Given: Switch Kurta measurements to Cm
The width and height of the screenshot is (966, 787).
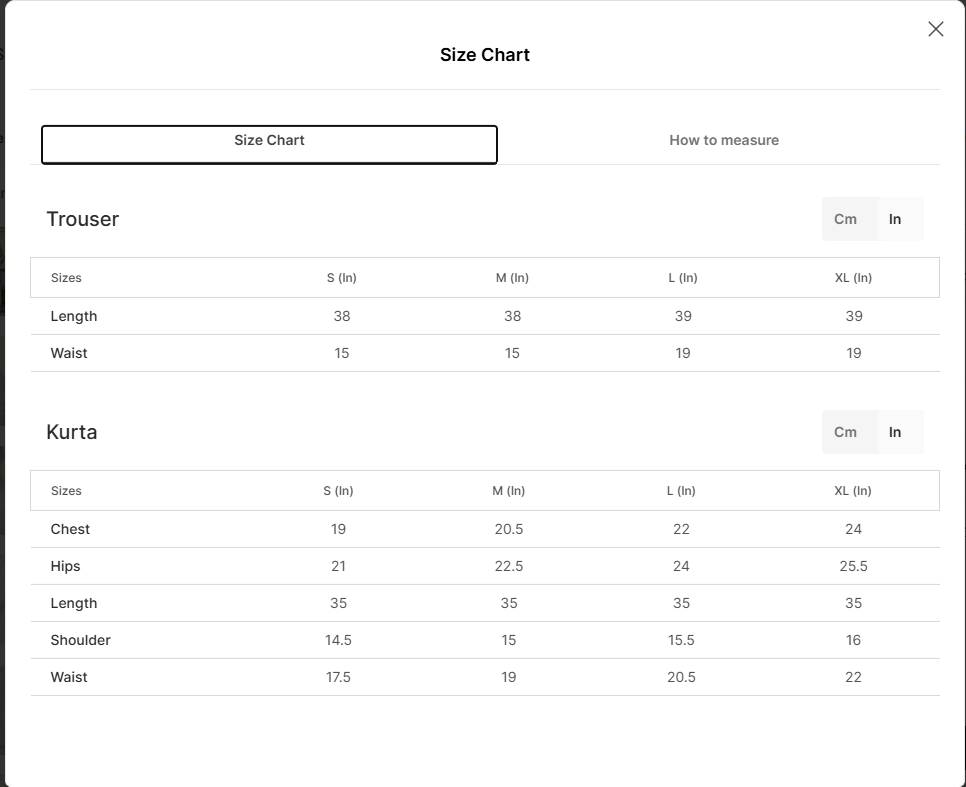Looking at the screenshot, I should [845, 433].
